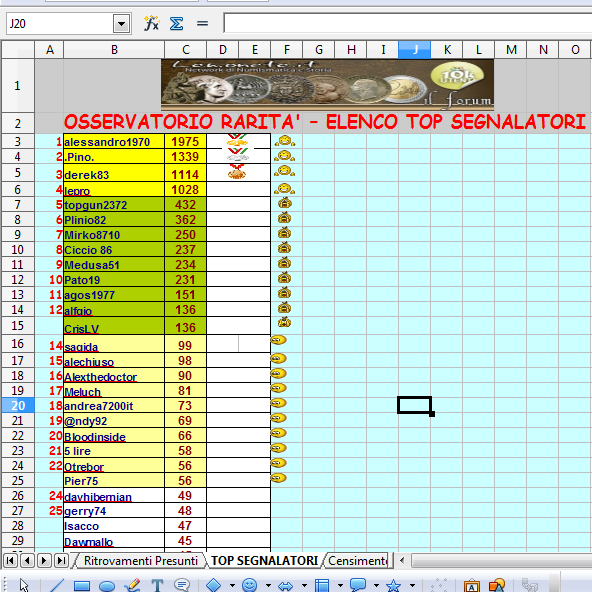Select the Line drawing tool
This screenshot has width=592, height=592.
coord(57,586)
